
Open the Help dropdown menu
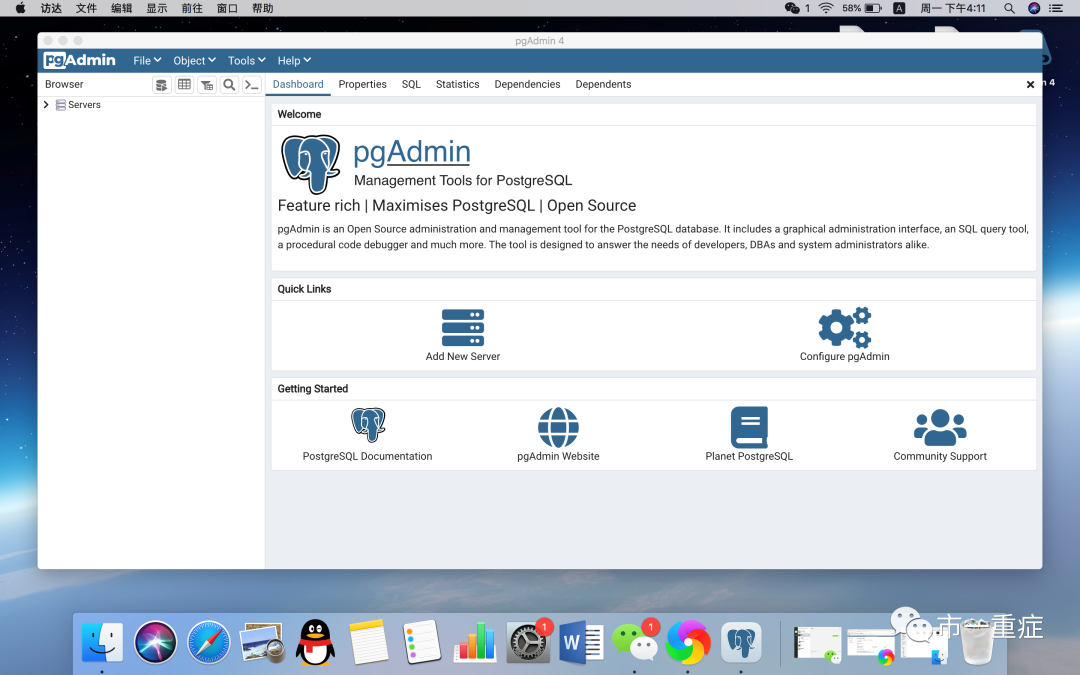click(294, 61)
